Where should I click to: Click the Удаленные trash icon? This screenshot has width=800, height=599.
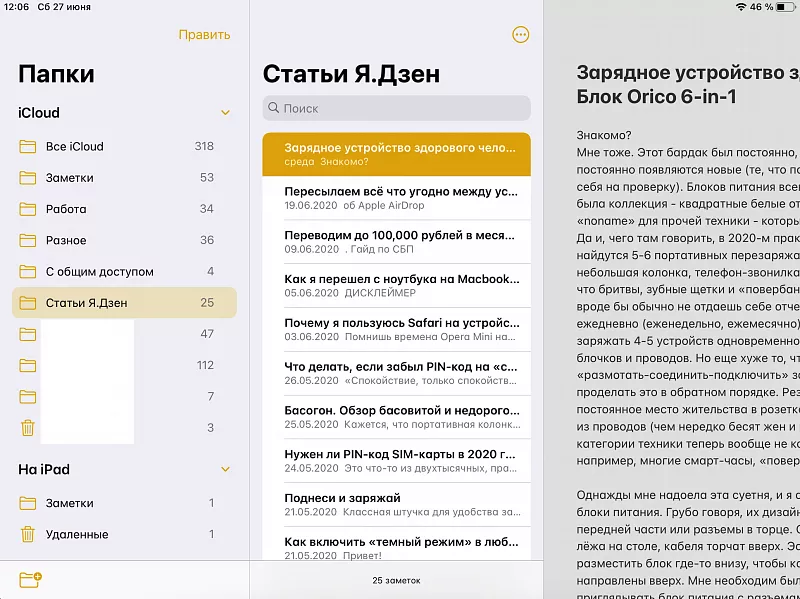(x=28, y=534)
